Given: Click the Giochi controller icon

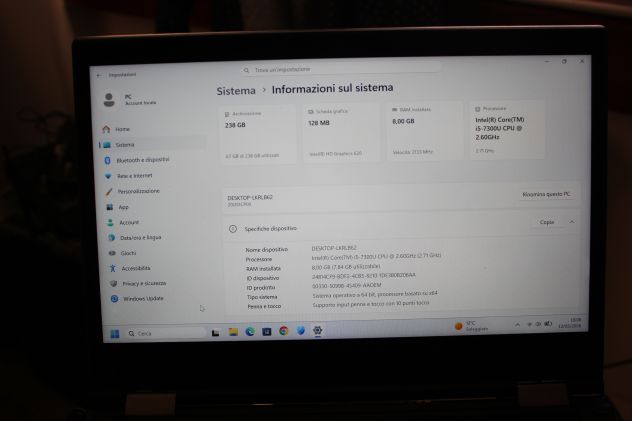Looking at the screenshot, I should 112,253.
